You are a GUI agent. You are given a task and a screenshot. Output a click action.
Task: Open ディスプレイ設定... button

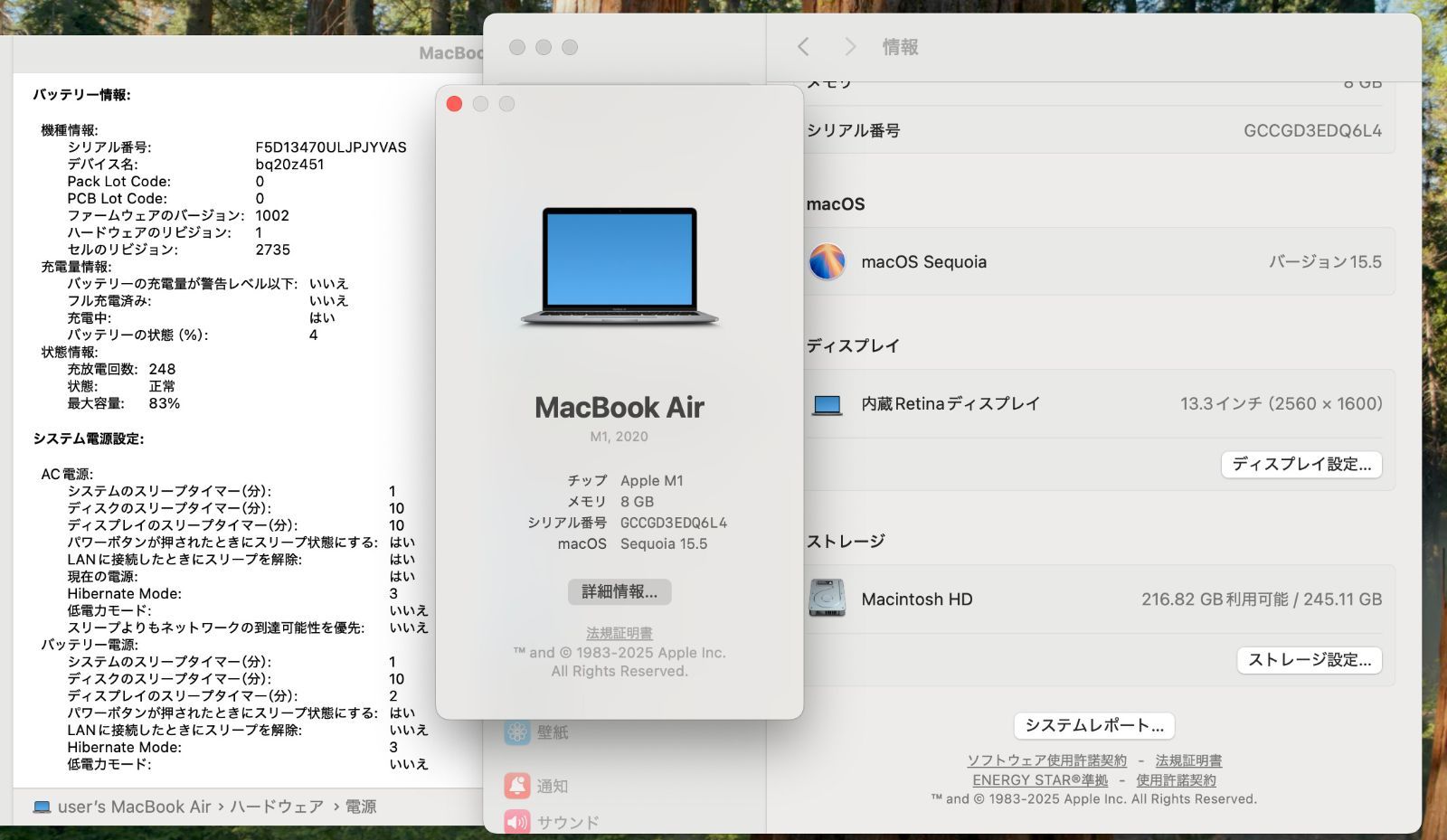click(1301, 465)
